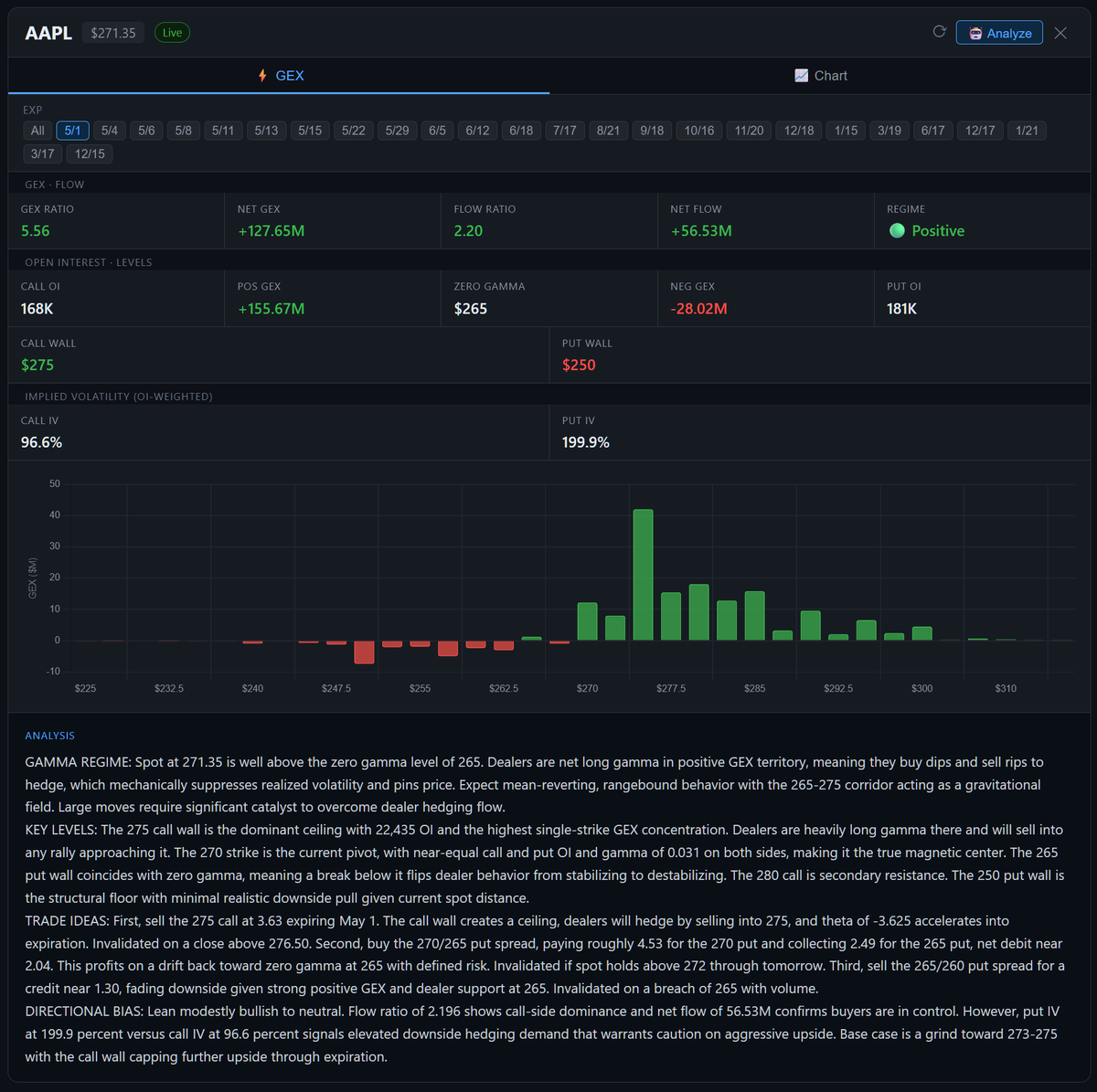Image resolution: width=1097 pixels, height=1092 pixels.
Task: Click the AAPL ticker title
Action: coord(48,33)
